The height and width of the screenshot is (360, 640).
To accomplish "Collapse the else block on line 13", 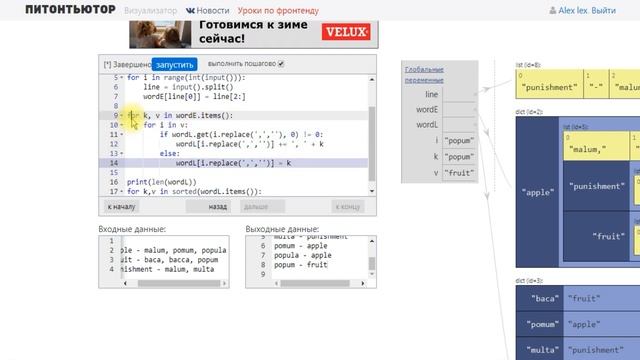I will 122,153.
